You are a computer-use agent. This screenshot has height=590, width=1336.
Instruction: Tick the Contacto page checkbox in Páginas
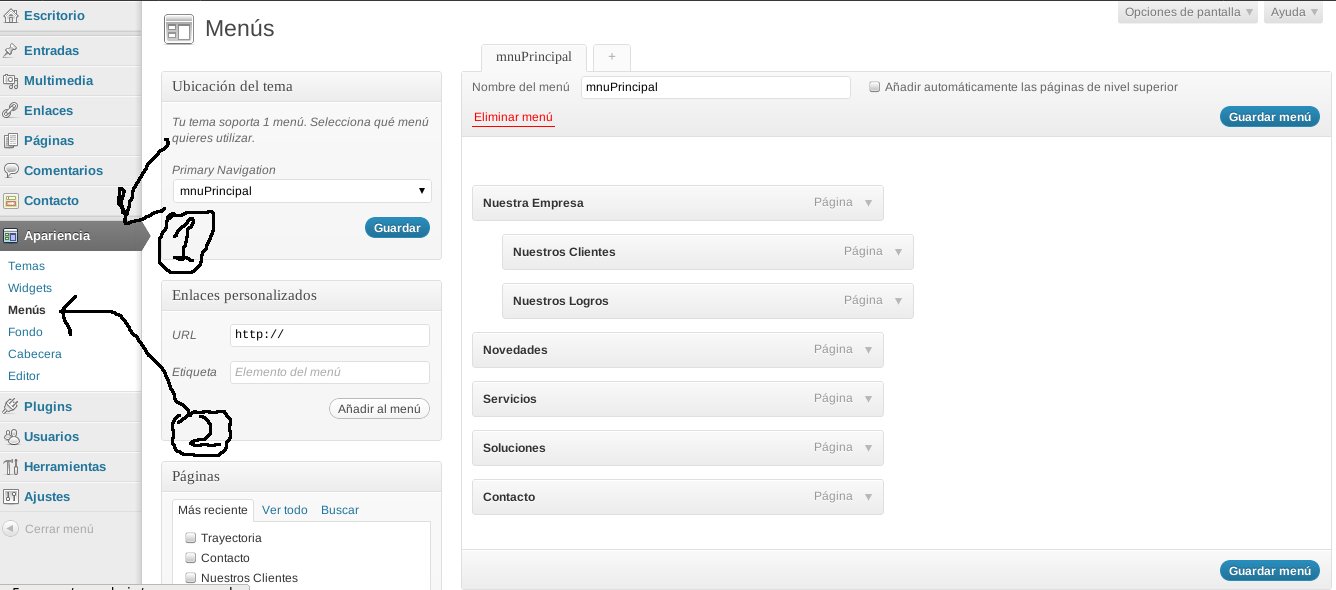pos(190,558)
